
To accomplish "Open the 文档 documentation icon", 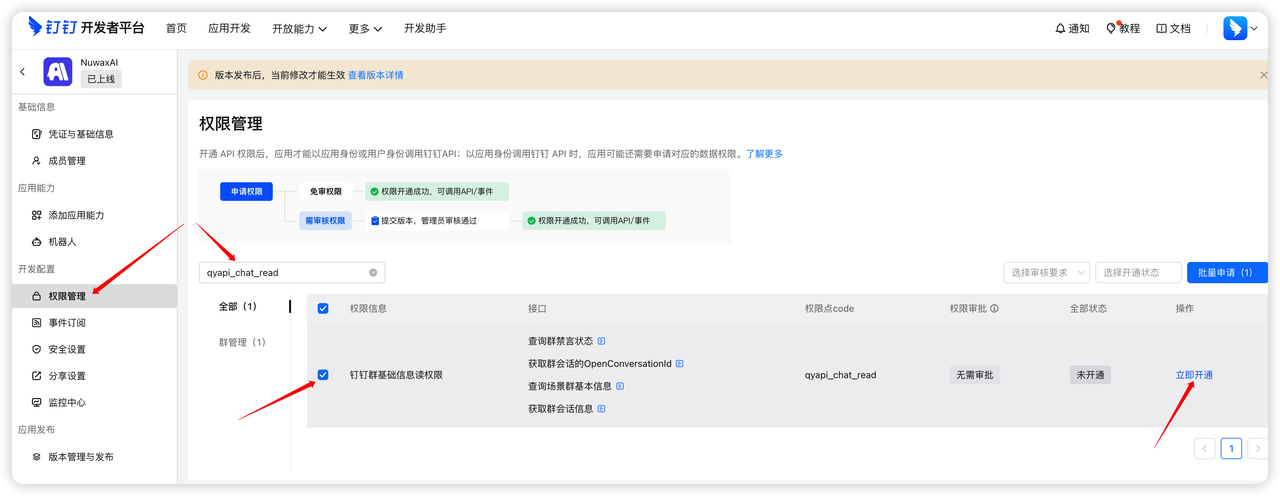I will click(1161, 28).
